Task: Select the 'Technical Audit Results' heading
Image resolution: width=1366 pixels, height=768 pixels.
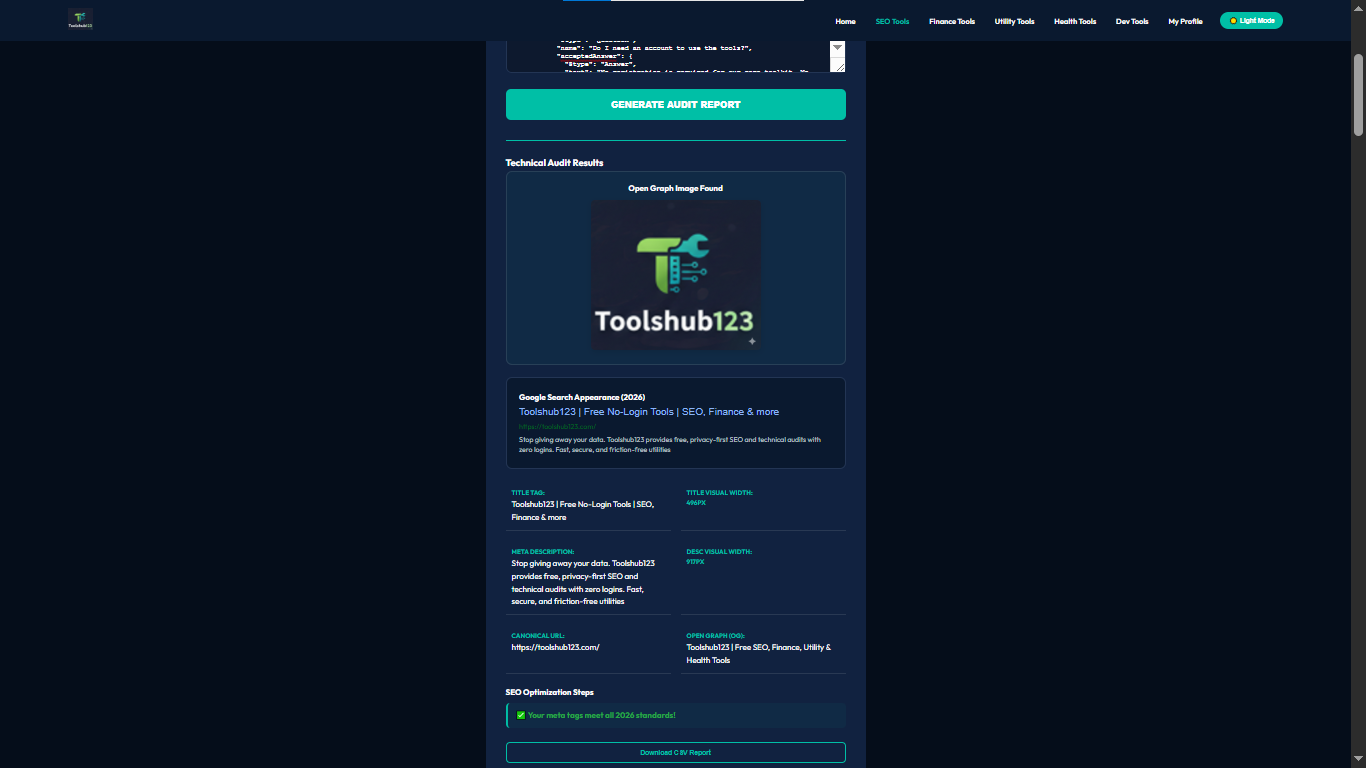Action: point(555,163)
